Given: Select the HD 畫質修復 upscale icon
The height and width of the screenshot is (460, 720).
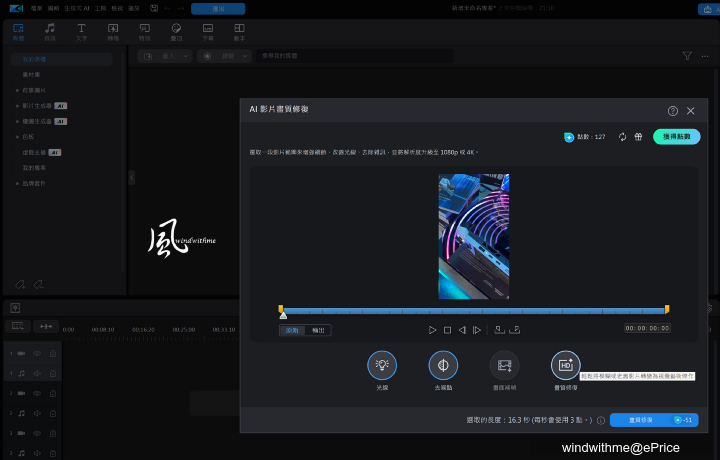Looking at the screenshot, I should [x=565, y=365].
